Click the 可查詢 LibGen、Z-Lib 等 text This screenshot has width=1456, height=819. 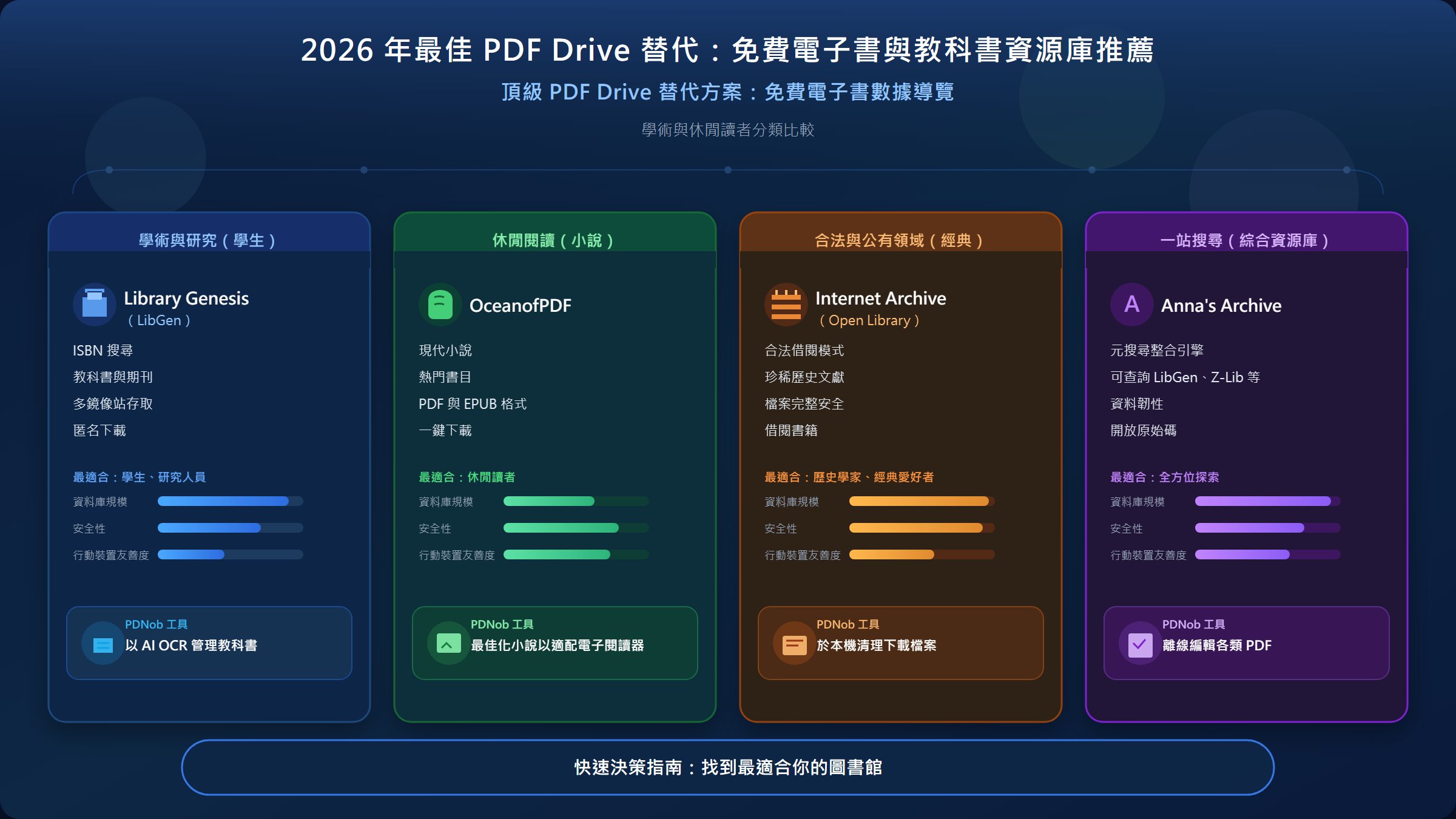tap(1185, 377)
